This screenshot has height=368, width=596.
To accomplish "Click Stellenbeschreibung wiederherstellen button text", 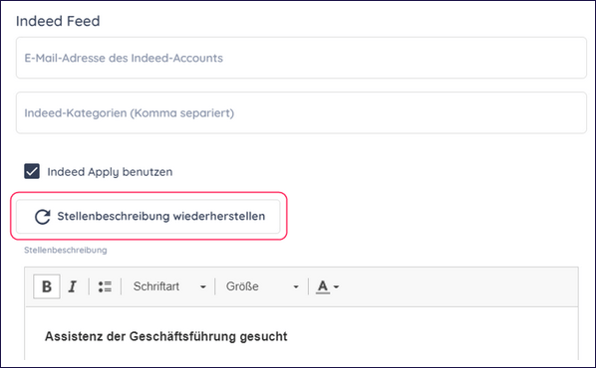I will [x=161, y=216].
